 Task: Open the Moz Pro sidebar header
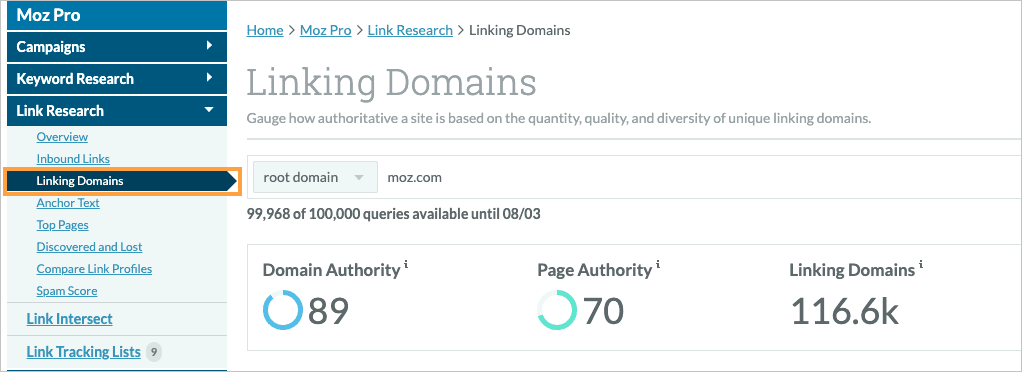point(117,15)
